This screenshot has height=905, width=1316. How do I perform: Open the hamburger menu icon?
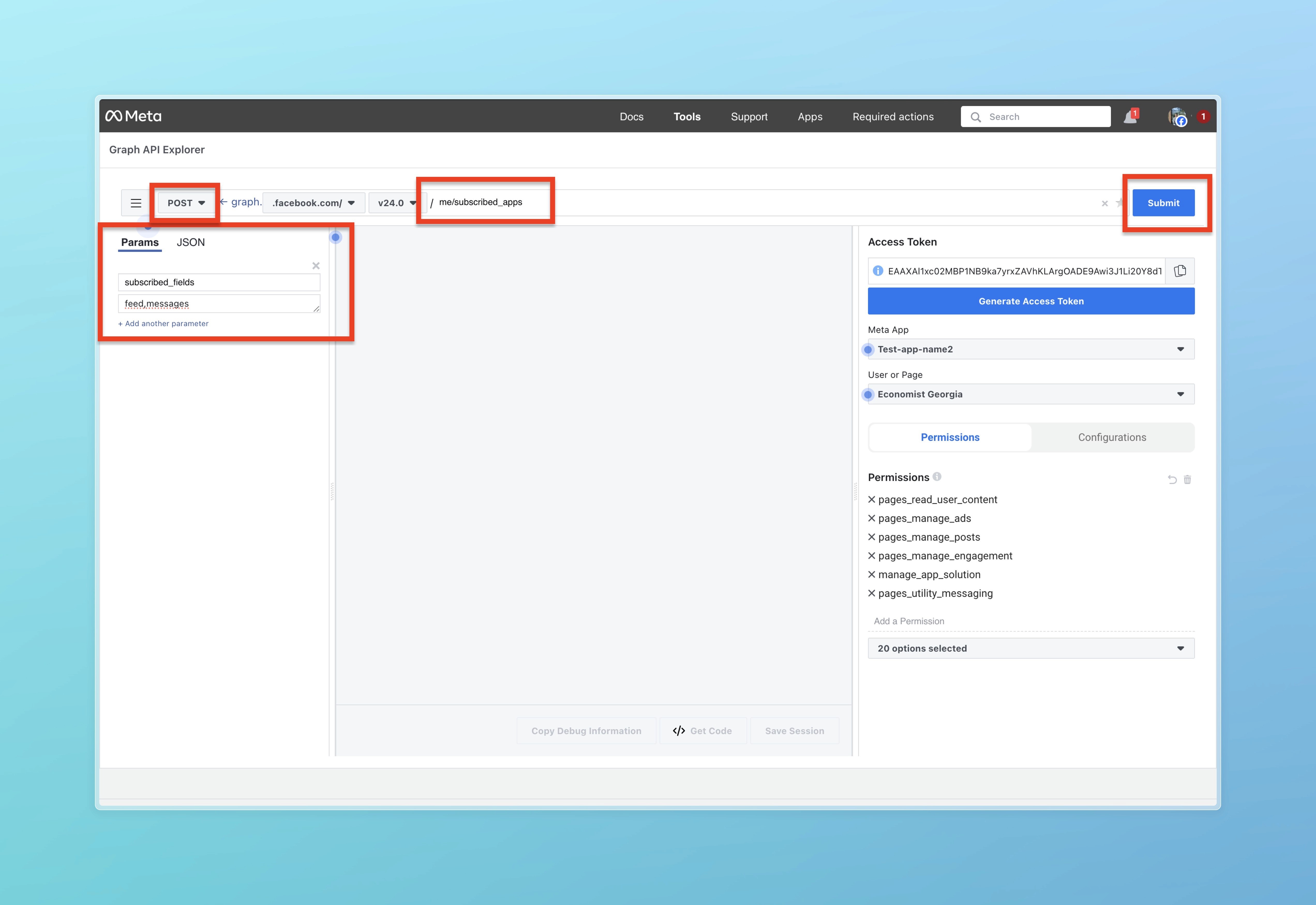coord(136,203)
